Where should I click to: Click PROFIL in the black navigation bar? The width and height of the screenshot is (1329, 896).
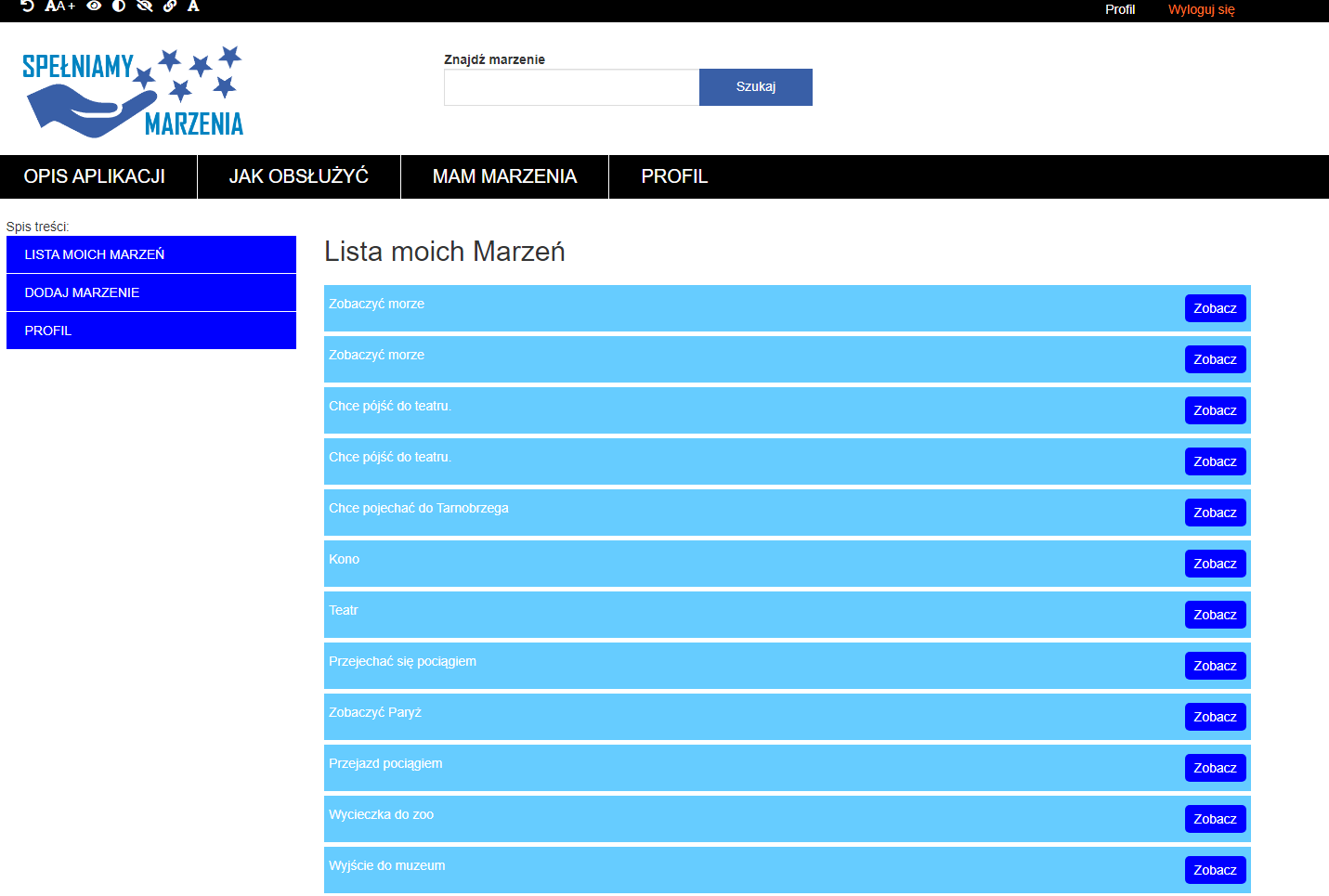[674, 176]
